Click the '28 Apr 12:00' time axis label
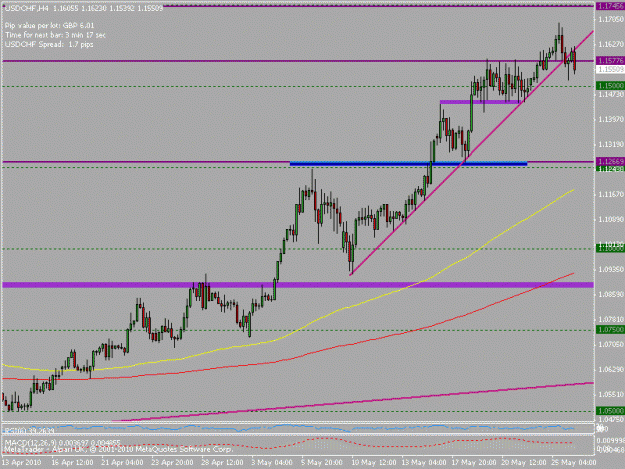Viewport: 625px width, 469px height. click(x=222, y=462)
